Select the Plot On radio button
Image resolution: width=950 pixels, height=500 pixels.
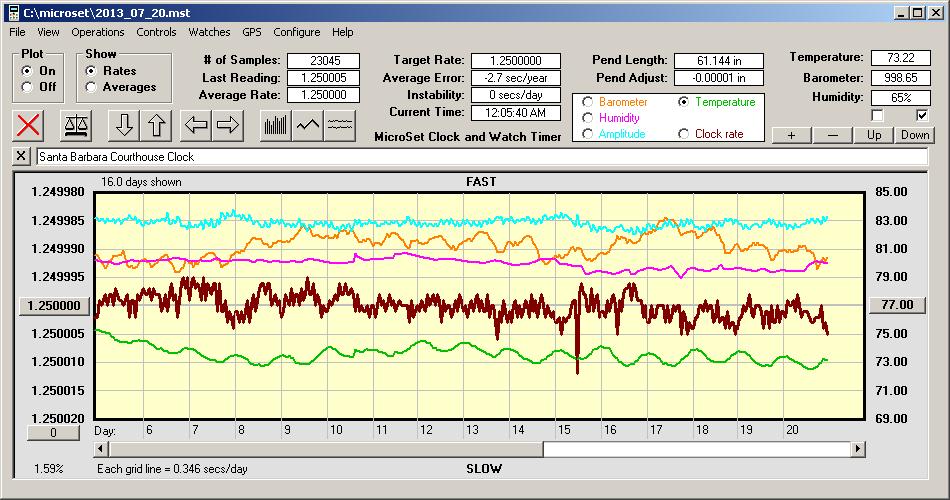(27, 71)
